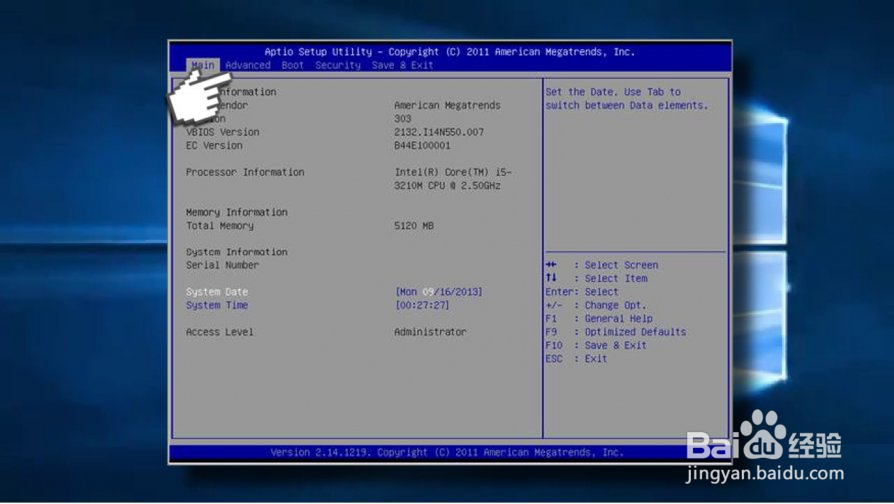Screen dimensions: 894x504
Task: Click the Version 2.14.1219 footer text
Action: tap(447, 452)
